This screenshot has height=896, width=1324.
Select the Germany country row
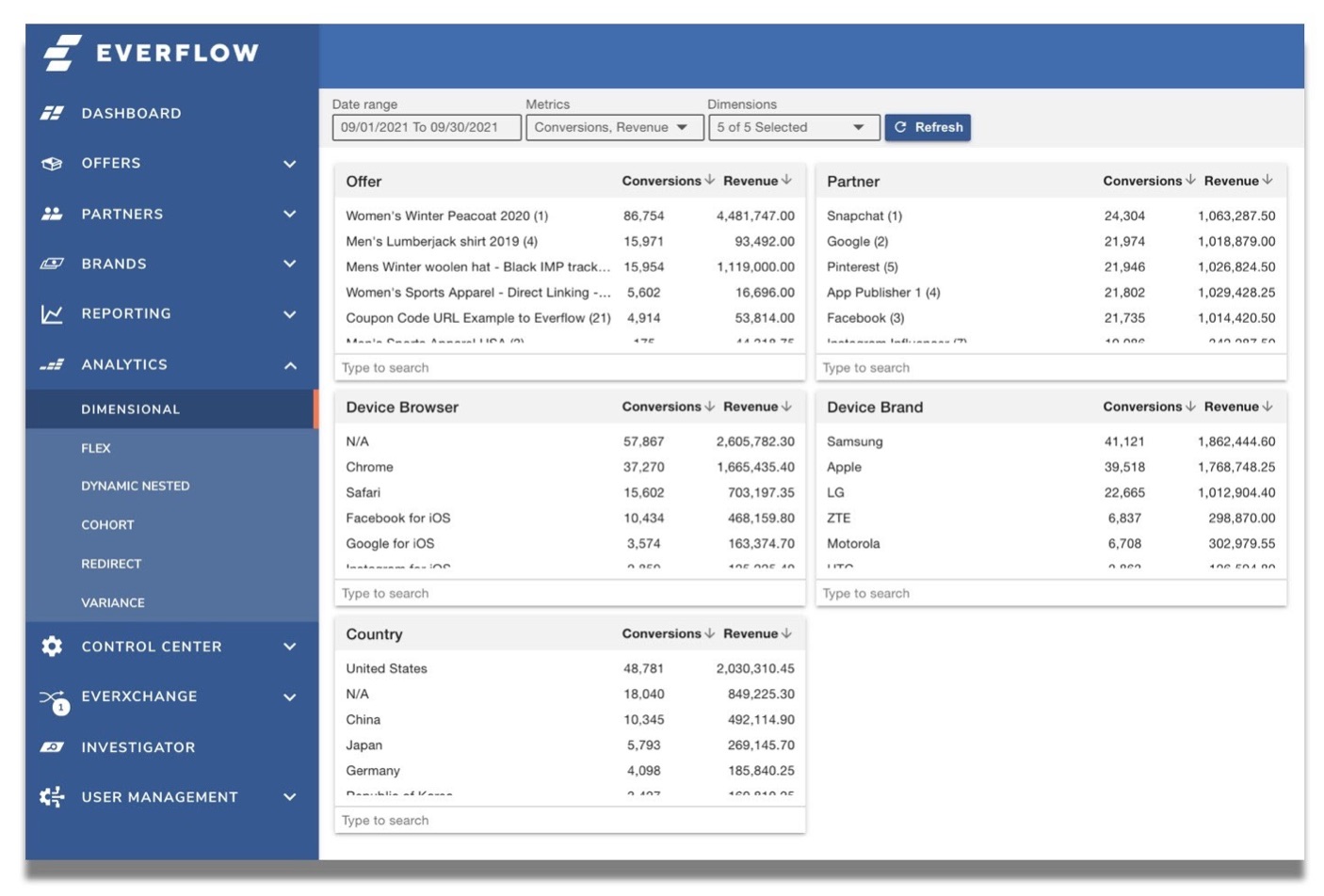pos(570,770)
